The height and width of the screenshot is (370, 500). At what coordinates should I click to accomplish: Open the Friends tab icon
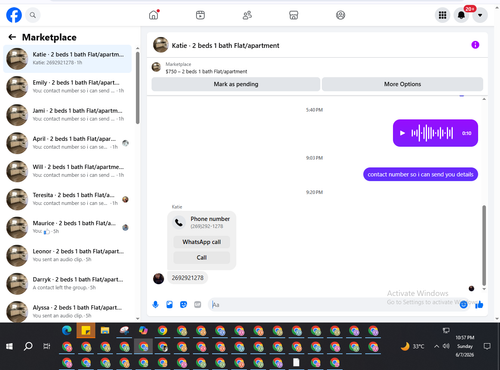click(247, 15)
